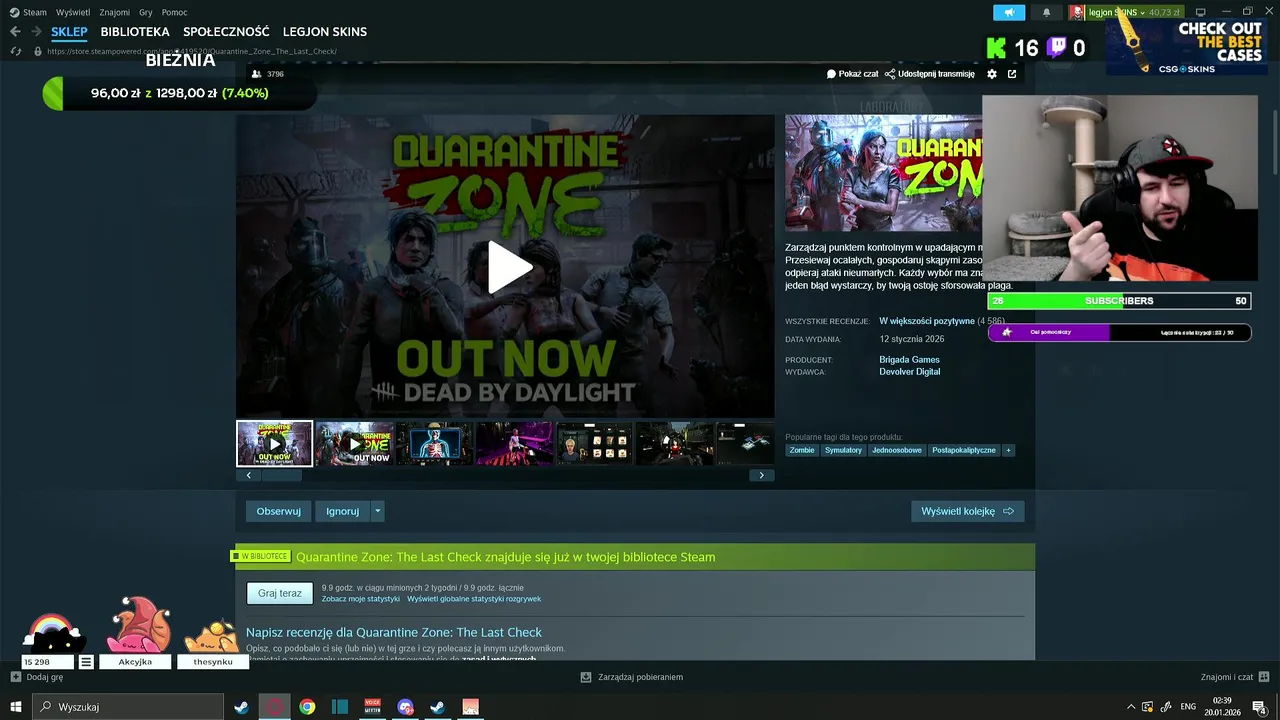Image resolution: width=1280 pixels, height=720 pixels.
Task: Expand the dropdown arrow next to Ignoruj
Action: pyautogui.click(x=377, y=511)
